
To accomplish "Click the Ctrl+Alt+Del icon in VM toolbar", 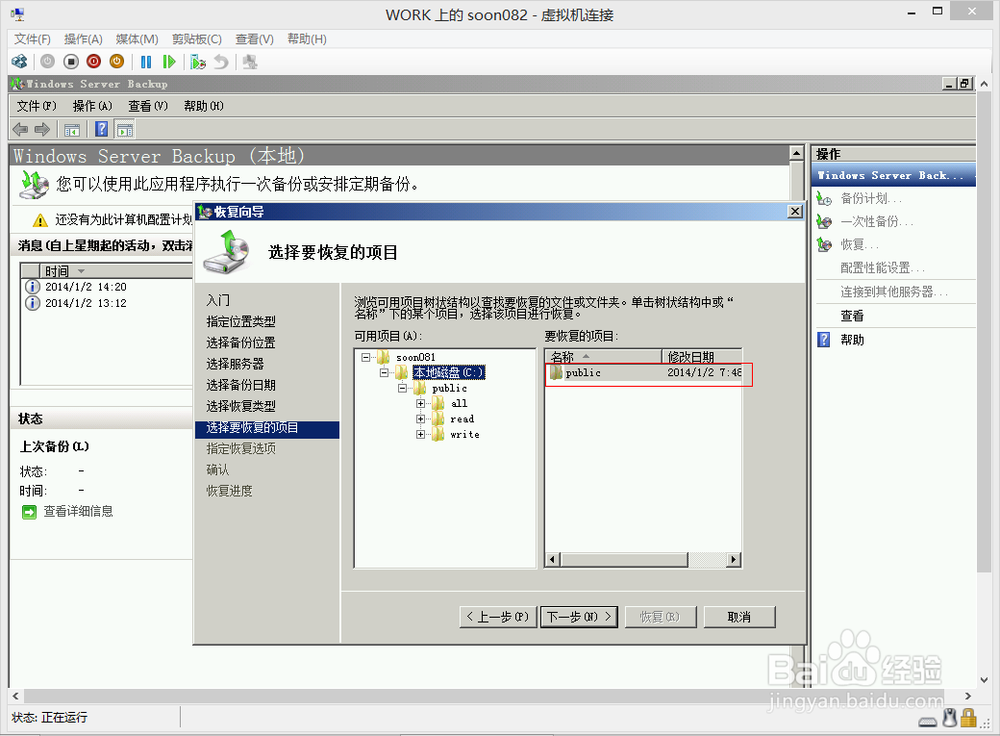I will tap(20, 62).
